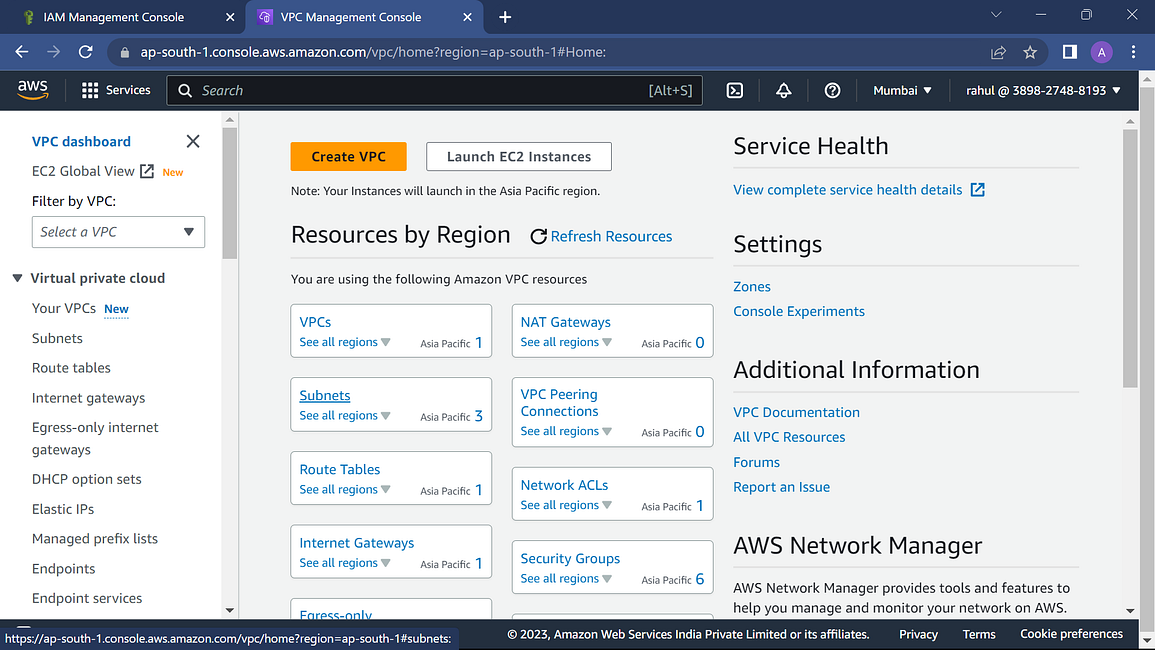Close the VPC dashboard side panel
1155x650 pixels.
click(193, 141)
